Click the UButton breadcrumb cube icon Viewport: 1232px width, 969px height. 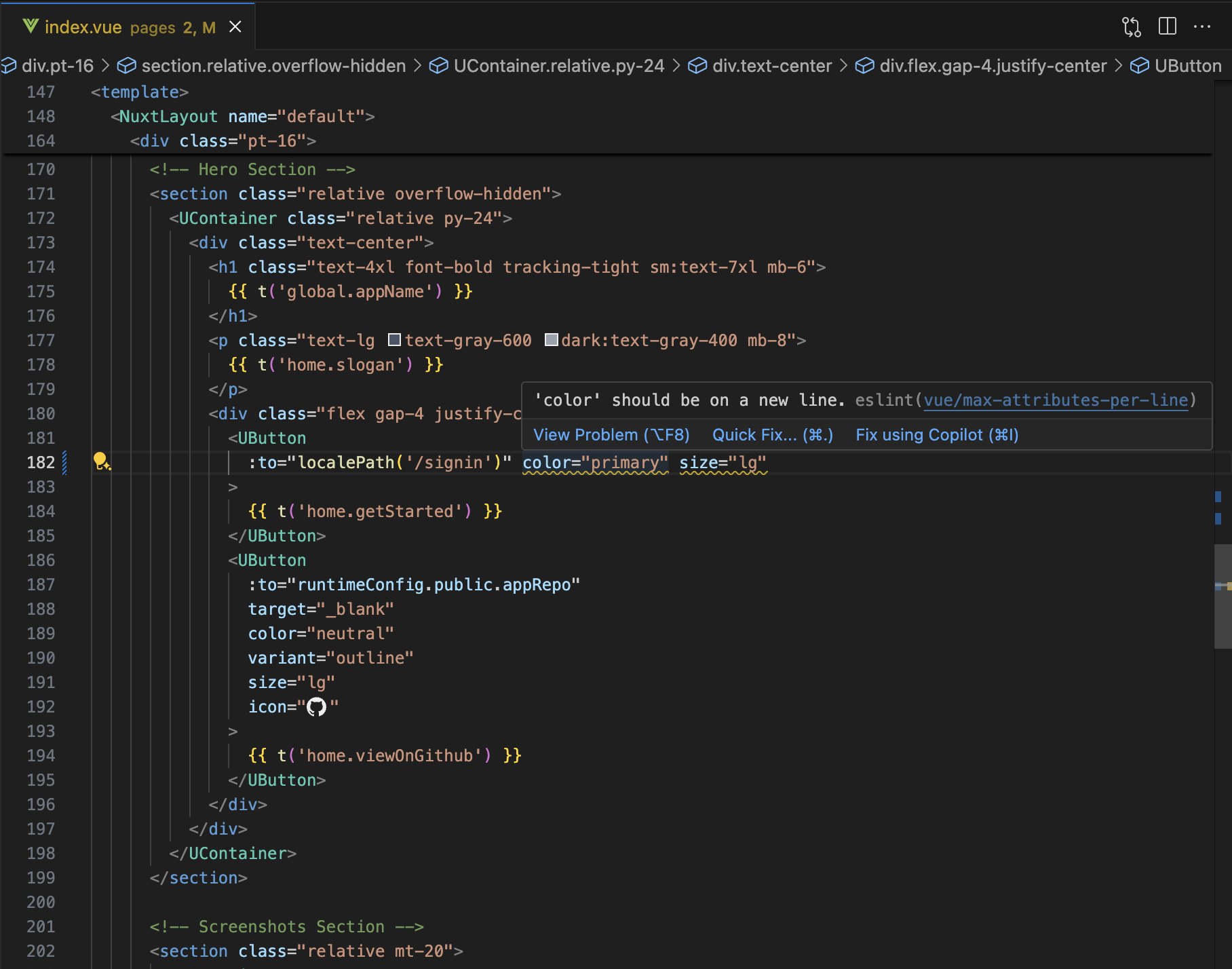[1139, 66]
